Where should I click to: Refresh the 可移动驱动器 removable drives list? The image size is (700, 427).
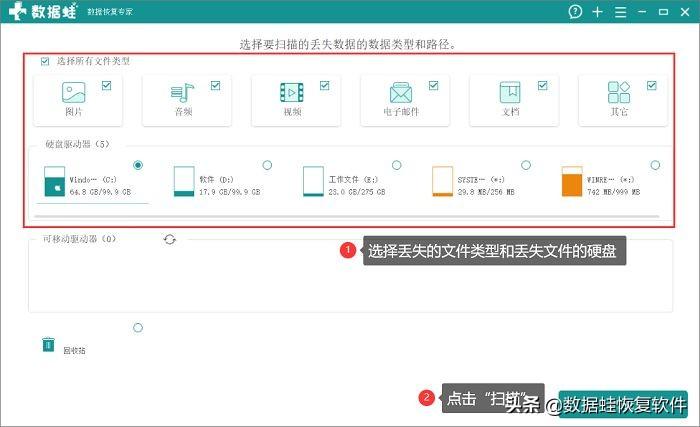click(170, 240)
